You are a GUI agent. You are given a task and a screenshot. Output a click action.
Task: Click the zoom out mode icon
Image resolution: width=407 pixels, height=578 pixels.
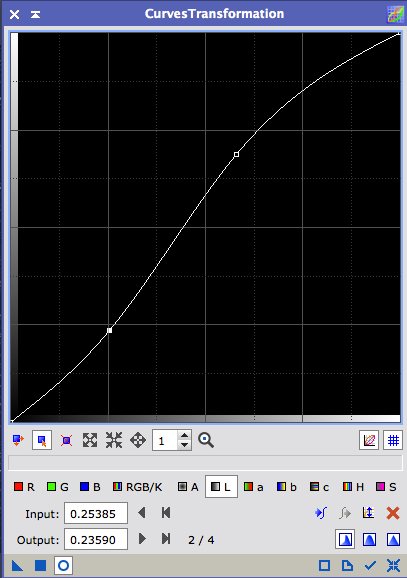(114, 440)
